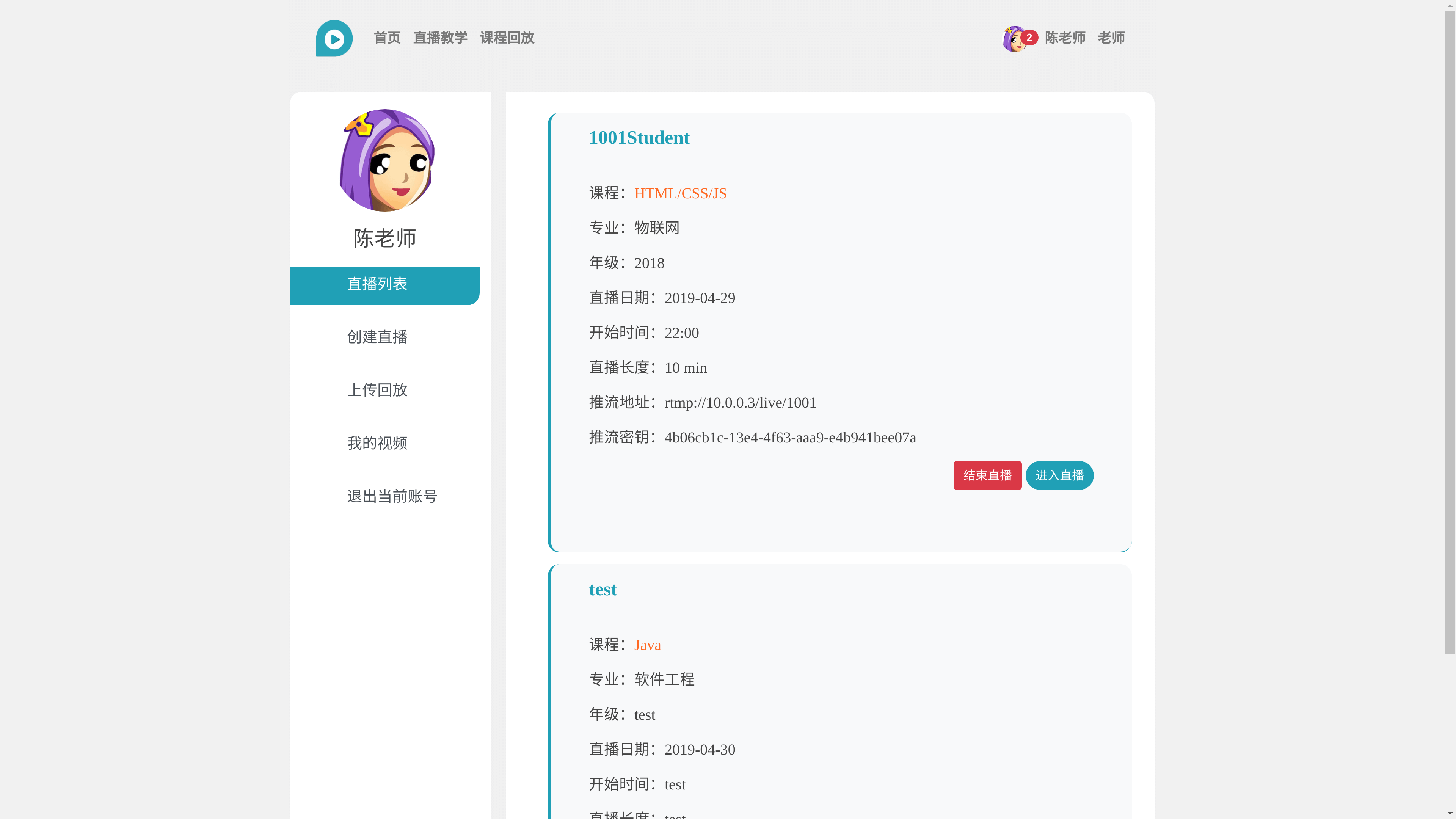
Task: Open 我的视频 in the sidebar
Action: 377,443
